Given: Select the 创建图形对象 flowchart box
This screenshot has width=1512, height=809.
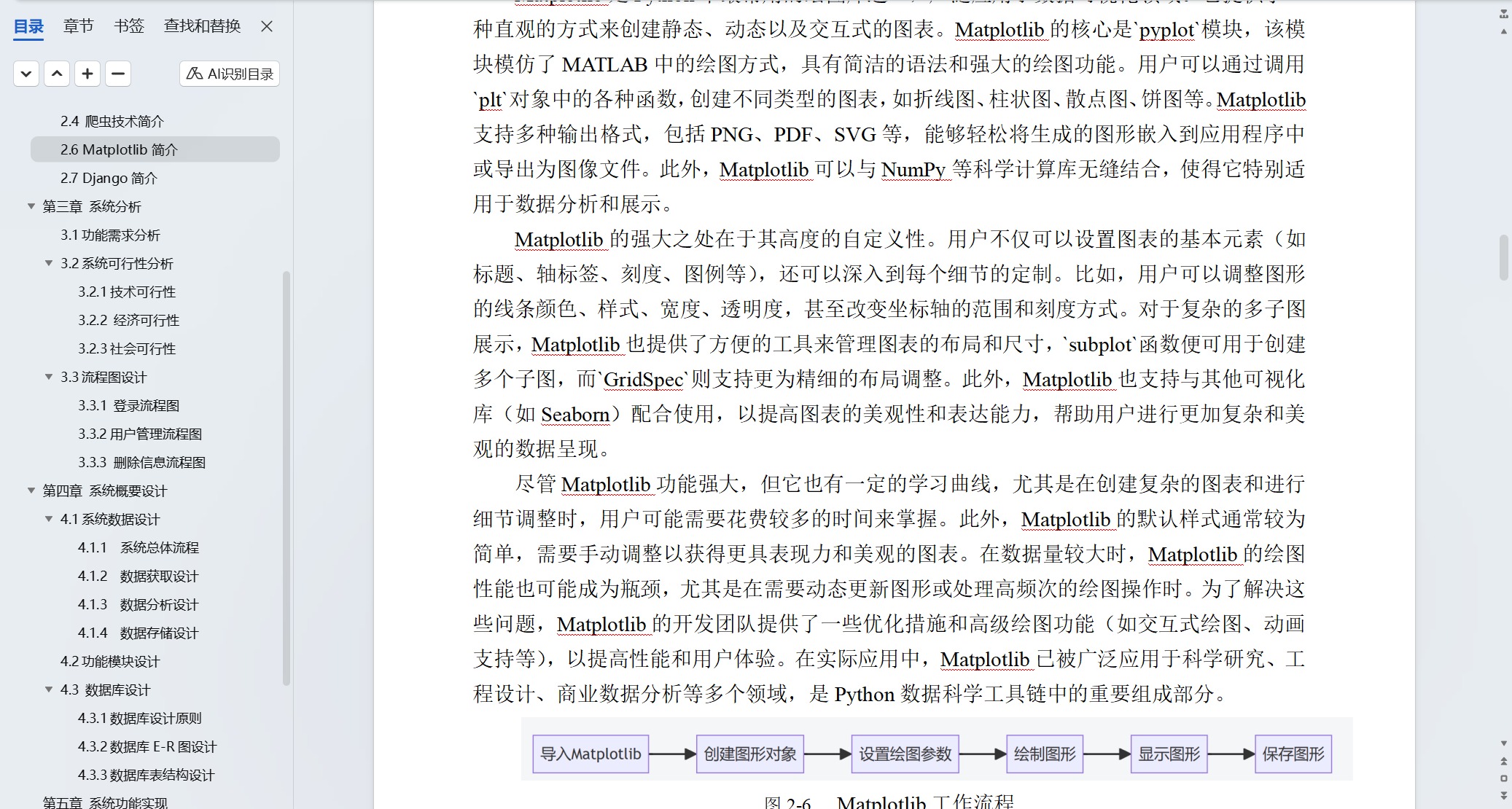Looking at the screenshot, I should pos(750,754).
